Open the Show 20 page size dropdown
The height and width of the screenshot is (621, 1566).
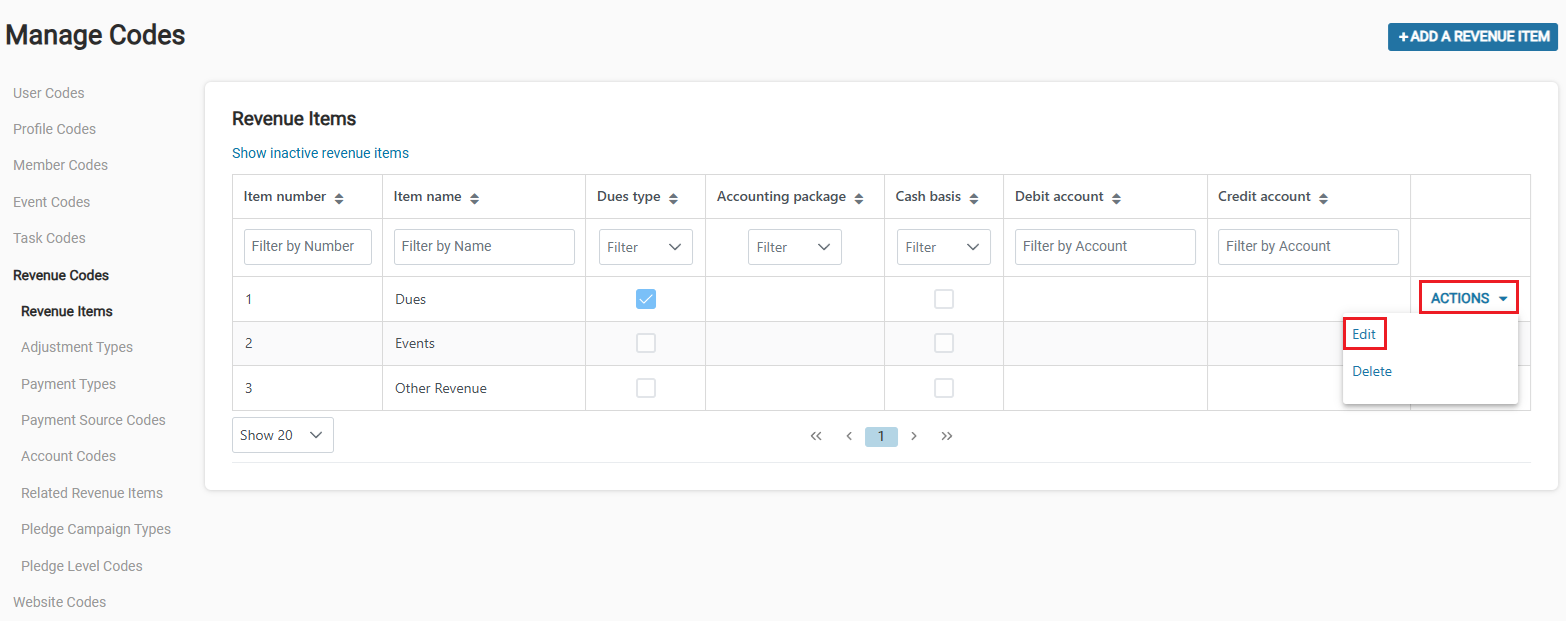pyautogui.click(x=283, y=435)
